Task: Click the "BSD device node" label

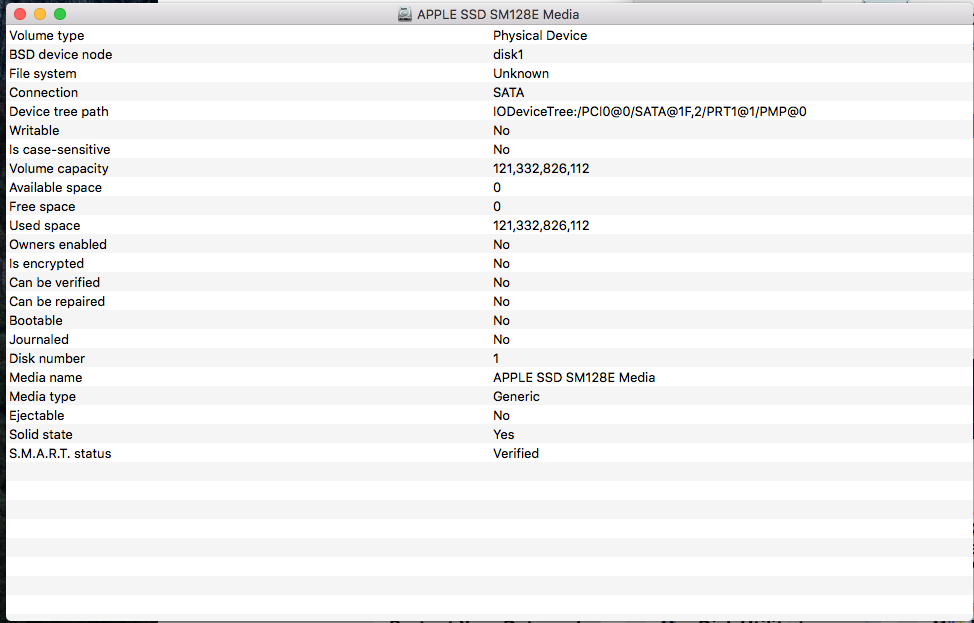Action: pos(61,55)
